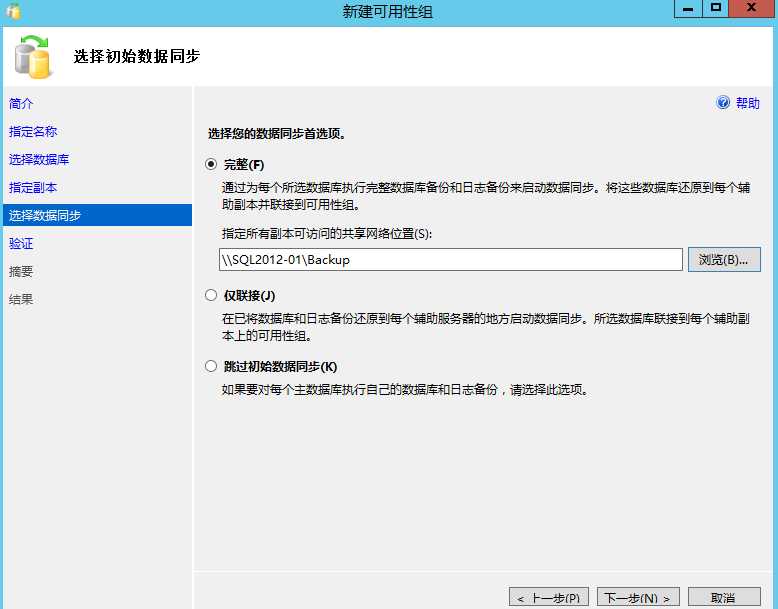Click the 下一步(N) next button
778x609 pixels.
pyautogui.click(x=638, y=598)
